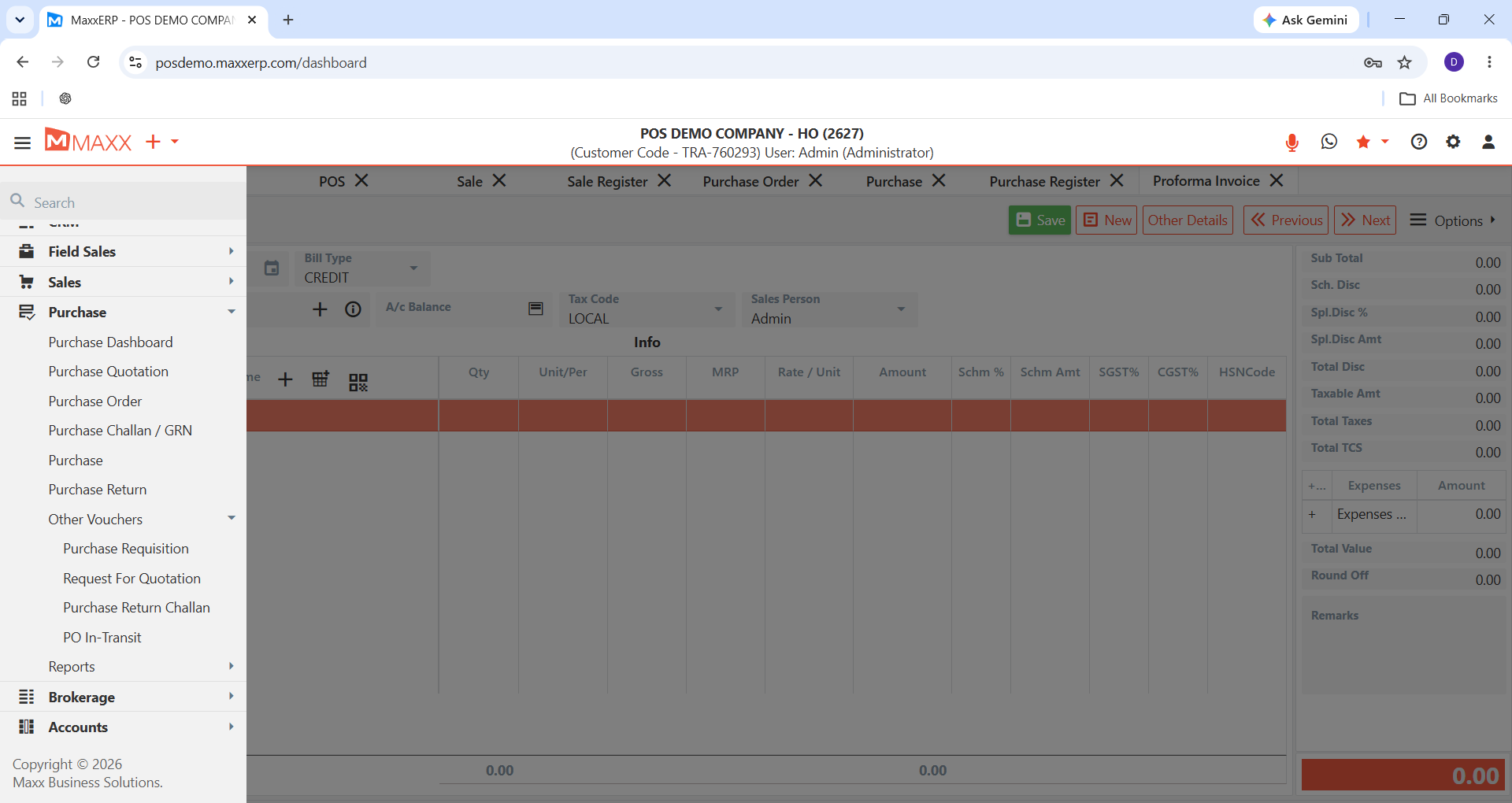
Task: Close the Sale Register tab
Action: (665, 180)
